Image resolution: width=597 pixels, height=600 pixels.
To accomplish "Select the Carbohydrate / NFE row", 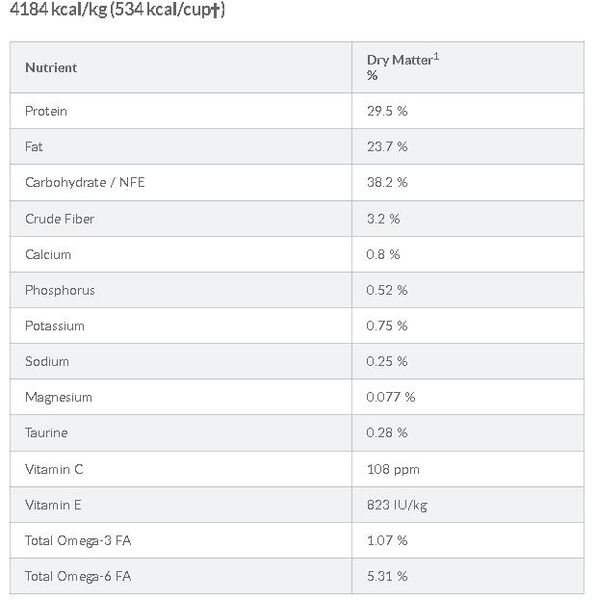I will [x=297, y=183].
